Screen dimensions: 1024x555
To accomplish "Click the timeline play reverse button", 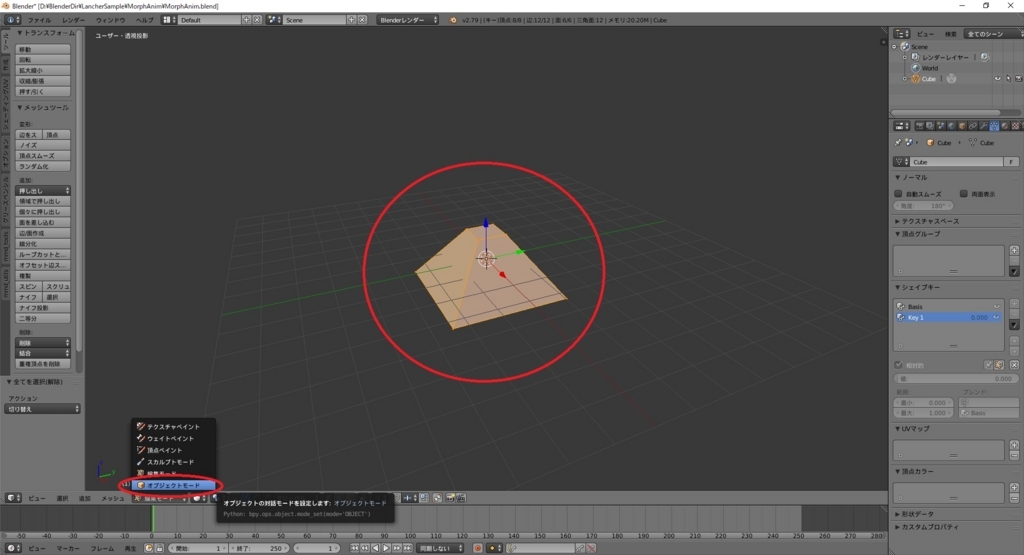I will (376, 548).
